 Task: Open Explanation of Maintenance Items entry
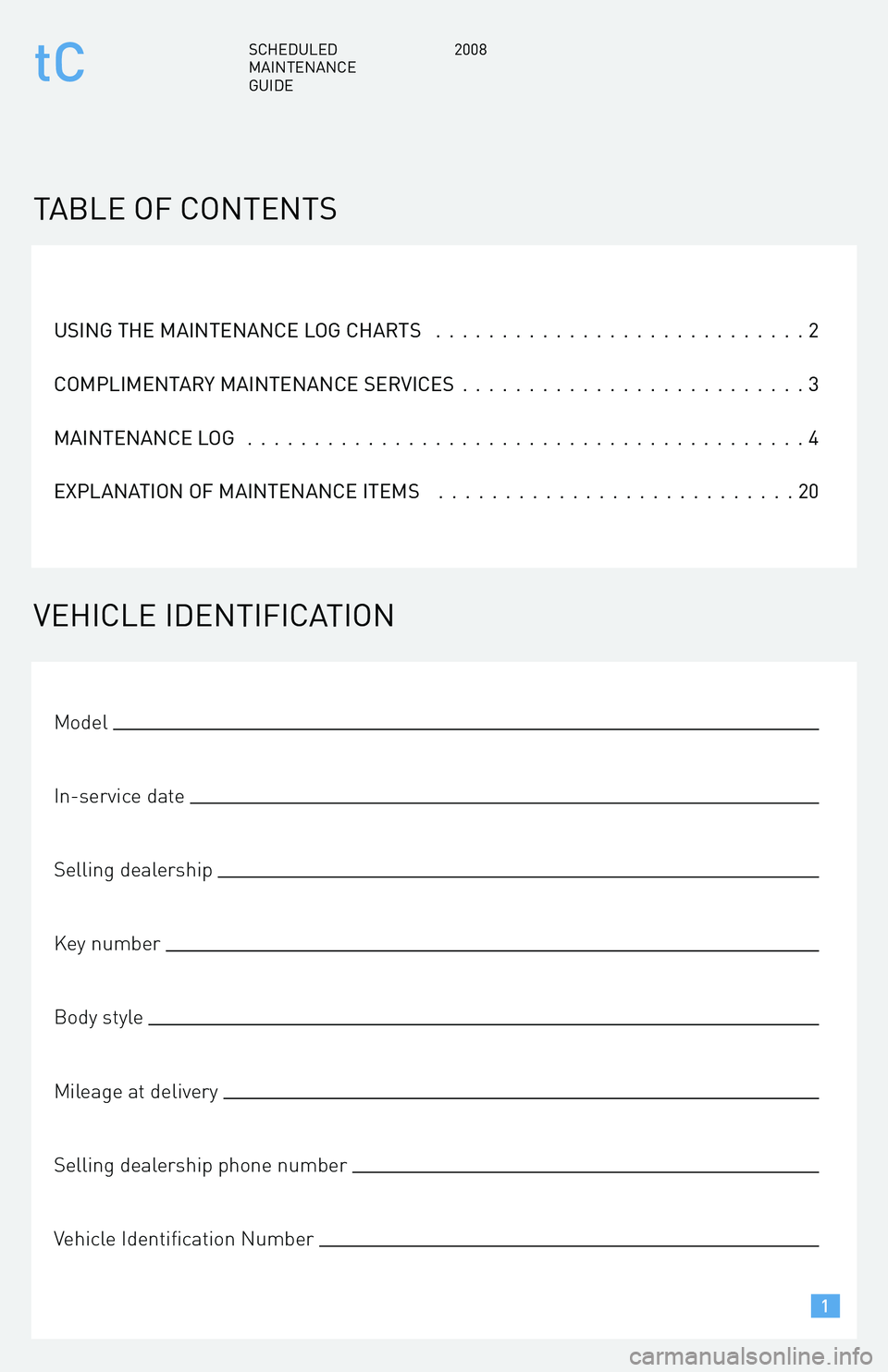(x=437, y=492)
